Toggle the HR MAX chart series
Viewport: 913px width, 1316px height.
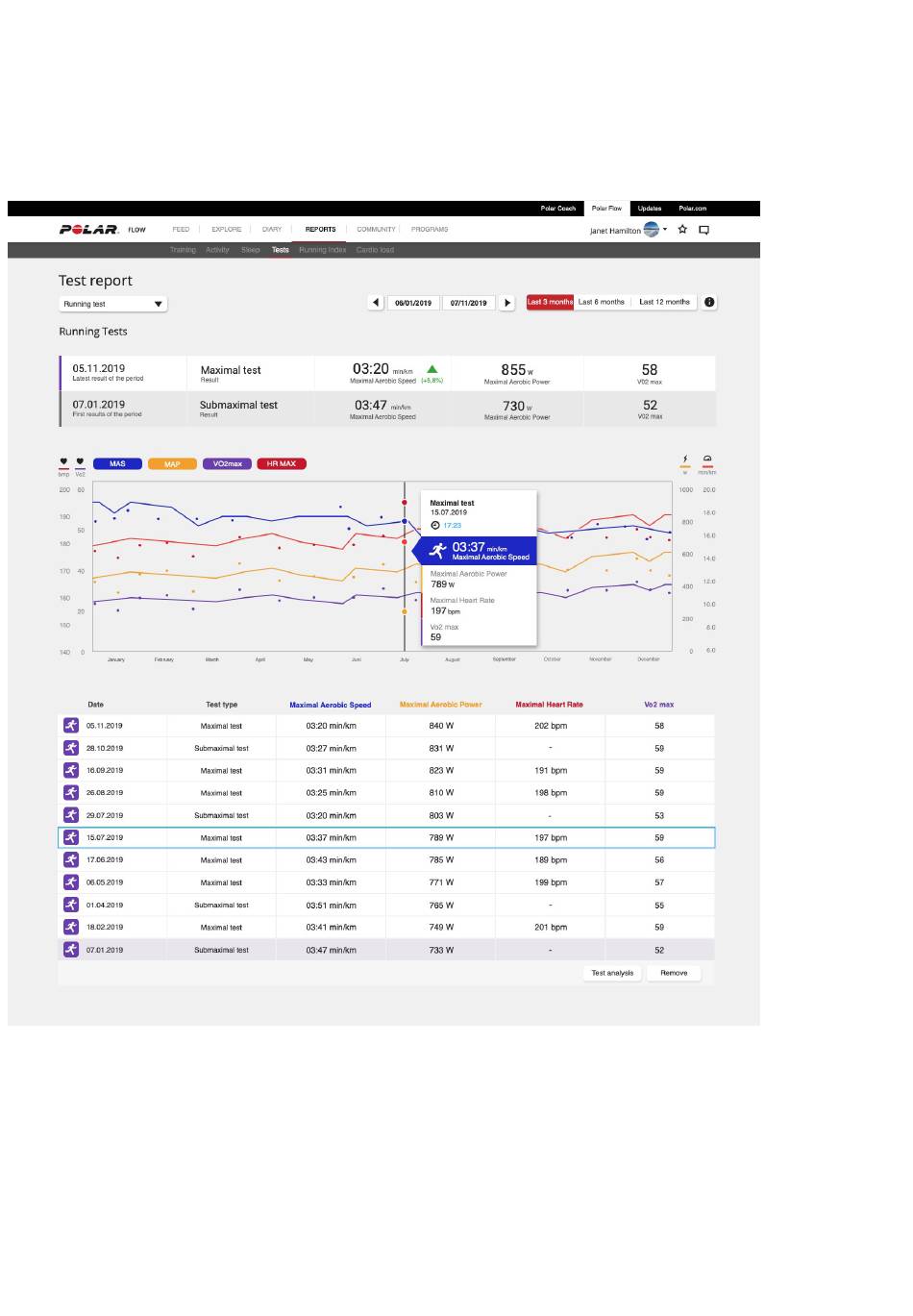pos(282,464)
